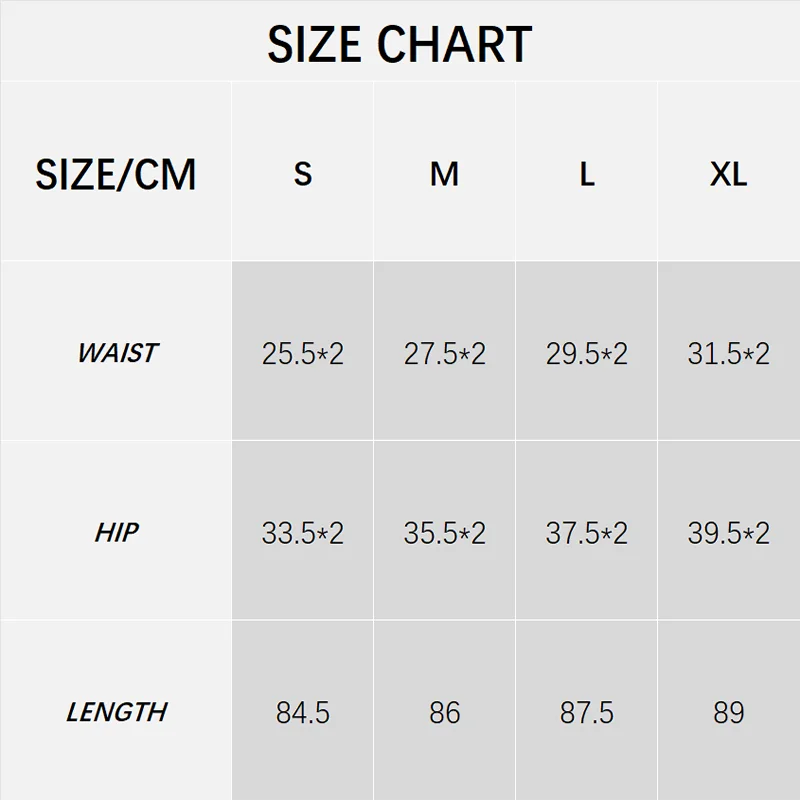
Task: Pick waist value 31.5*2 for size XL
Action: pos(729,354)
